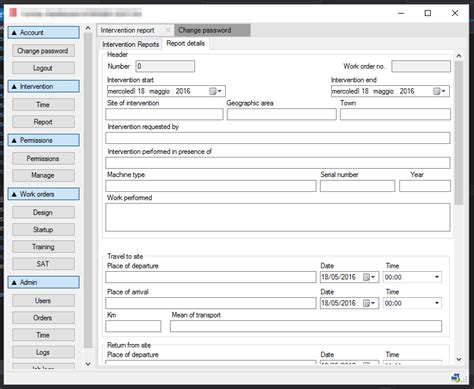Collapse the Admin section header
Screen dimensions: 474x389
pos(43,282)
